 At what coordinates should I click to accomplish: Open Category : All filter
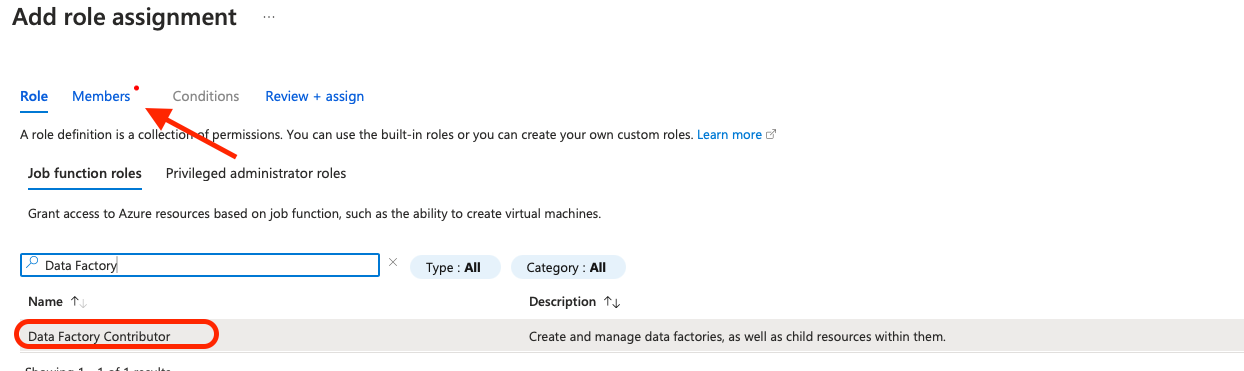[x=568, y=267]
